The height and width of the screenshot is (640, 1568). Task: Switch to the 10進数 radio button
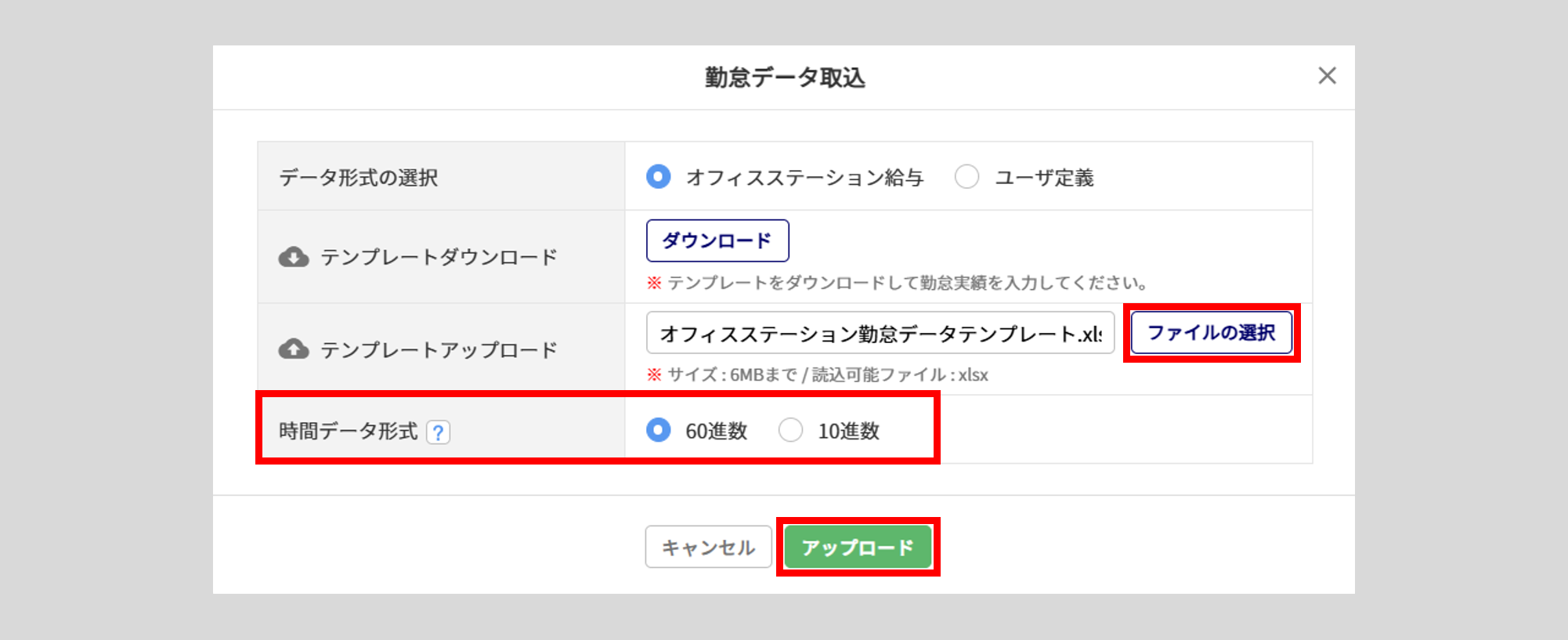click(791, 430)
